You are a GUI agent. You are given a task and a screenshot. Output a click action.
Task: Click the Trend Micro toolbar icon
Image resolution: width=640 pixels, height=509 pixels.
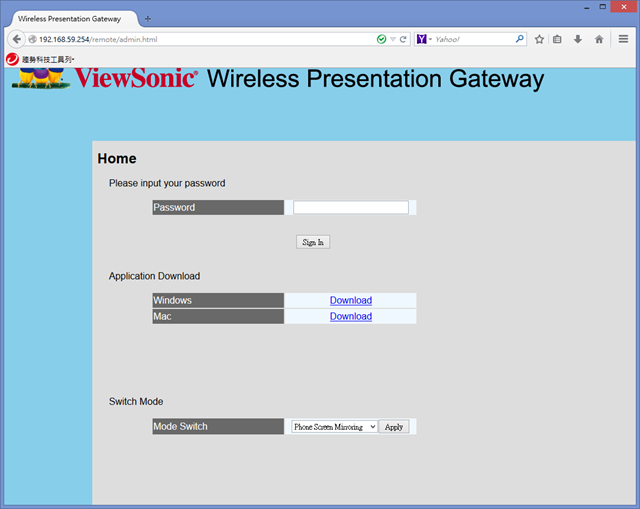click(x=12, y=59)
